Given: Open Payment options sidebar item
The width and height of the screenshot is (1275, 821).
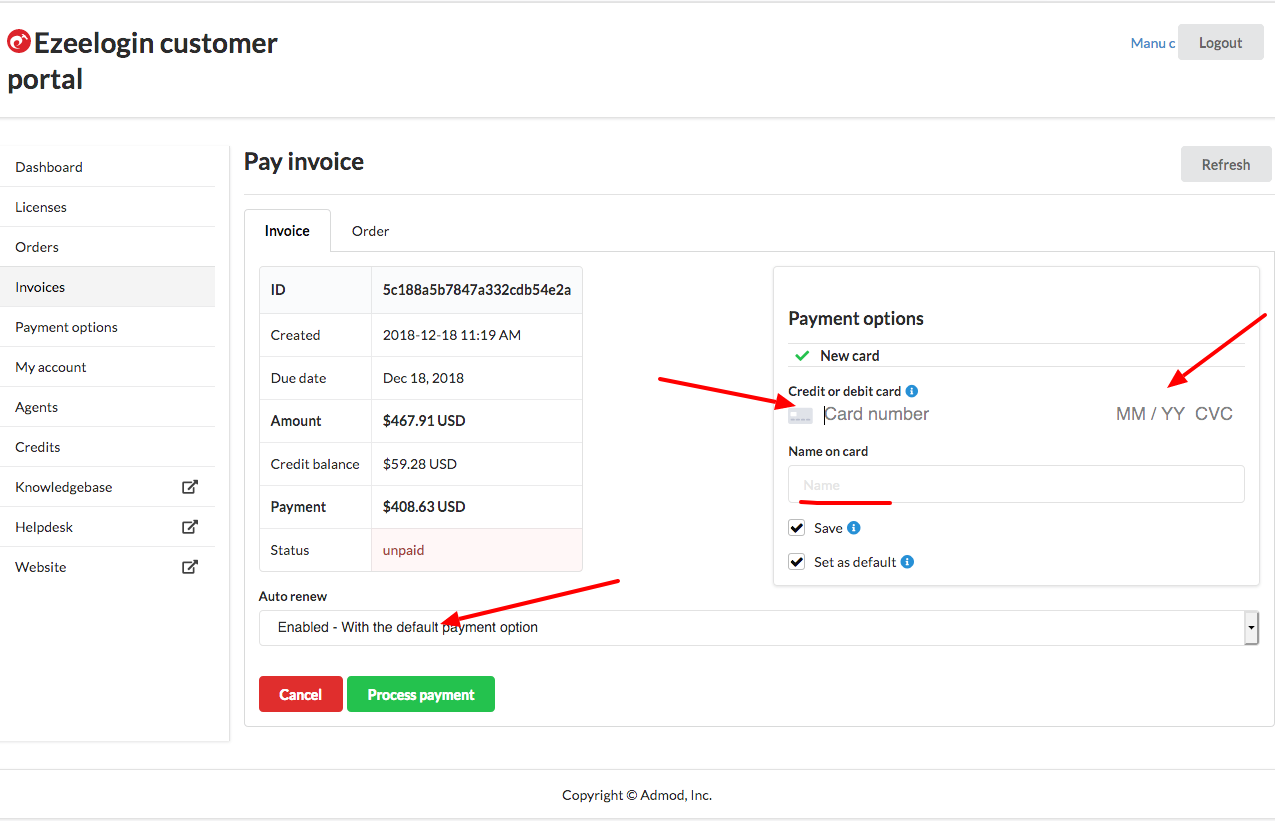Looking at the screenshot, I should pyautogui.click(x=107, y=327).
